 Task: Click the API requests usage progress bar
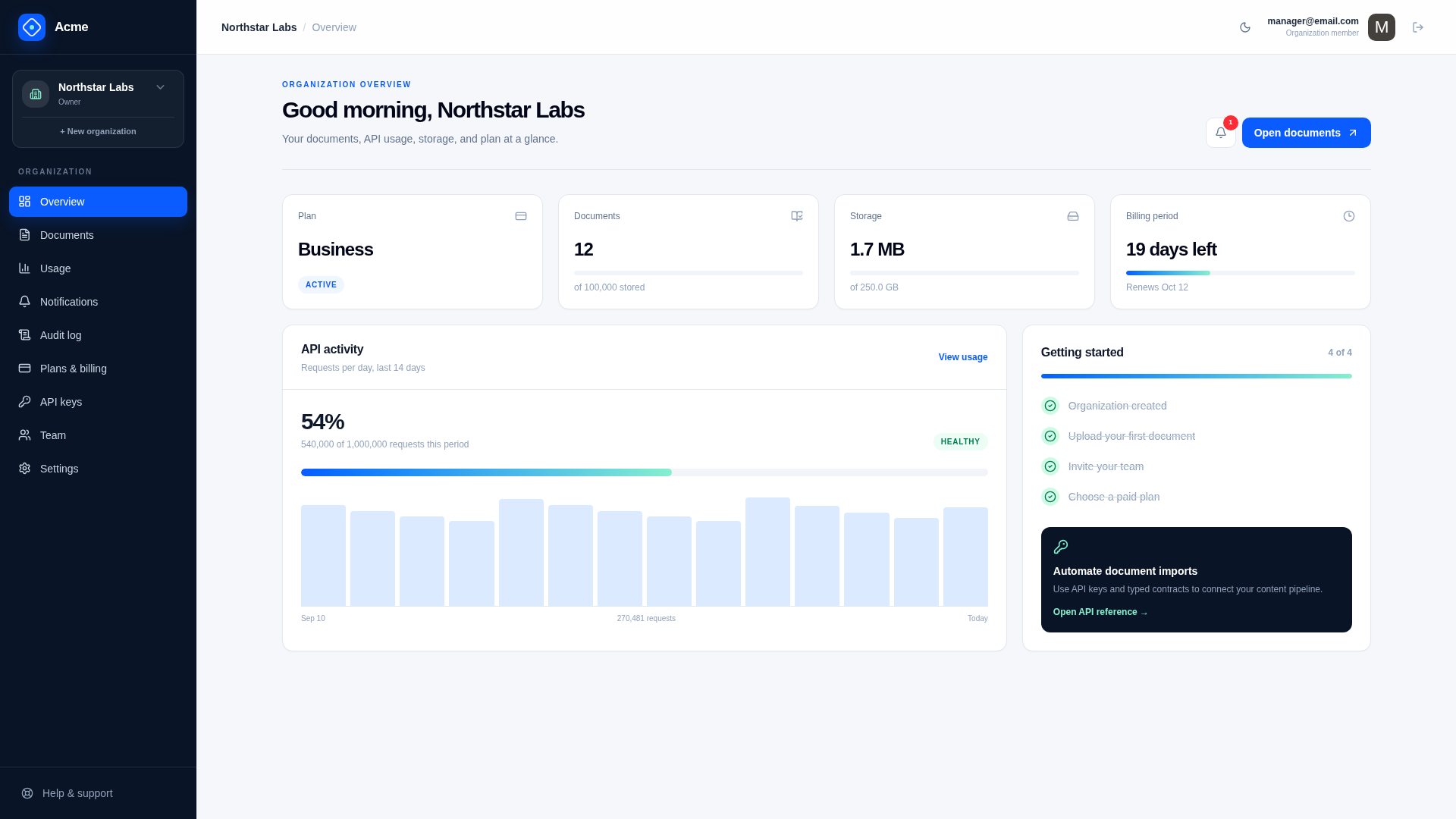(x=644, y=472)
